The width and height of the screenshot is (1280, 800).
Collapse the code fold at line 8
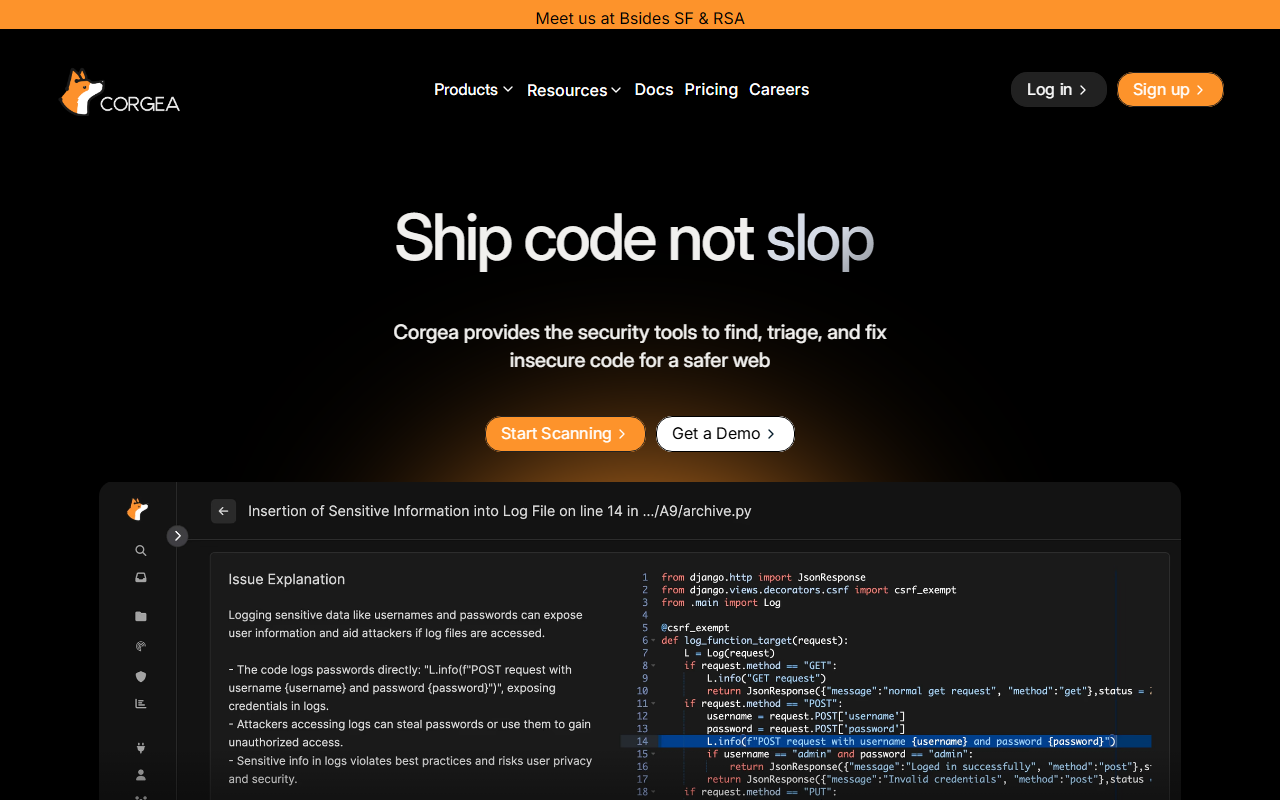point(653,666)
